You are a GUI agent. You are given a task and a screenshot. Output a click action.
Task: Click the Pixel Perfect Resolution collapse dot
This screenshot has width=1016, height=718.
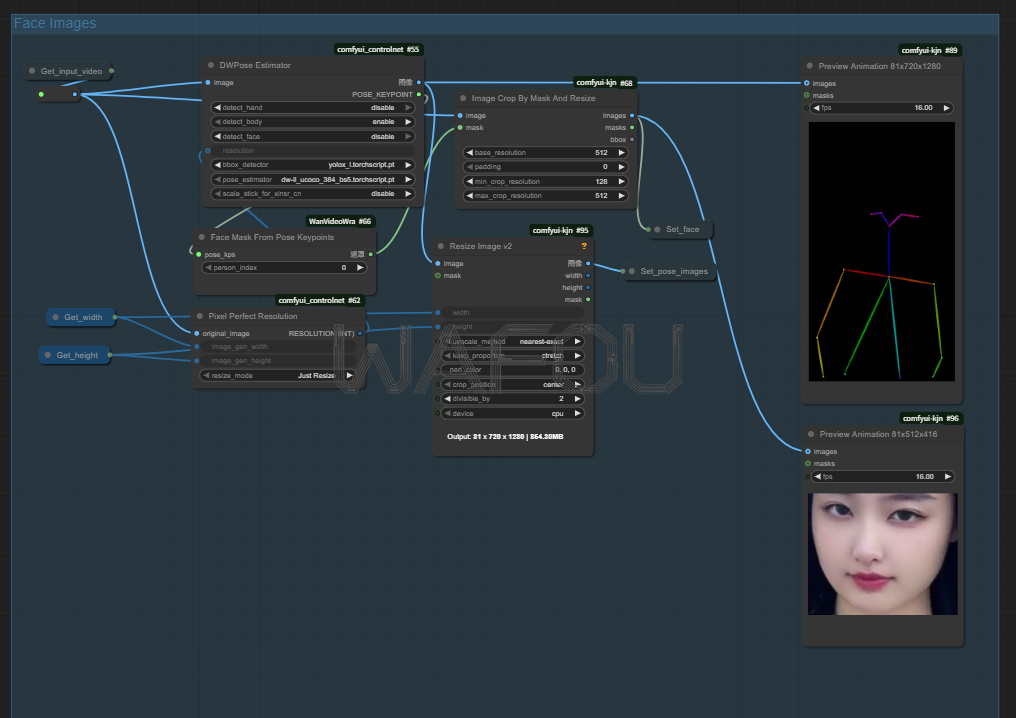pyautogui.click(x=199, y=316)
